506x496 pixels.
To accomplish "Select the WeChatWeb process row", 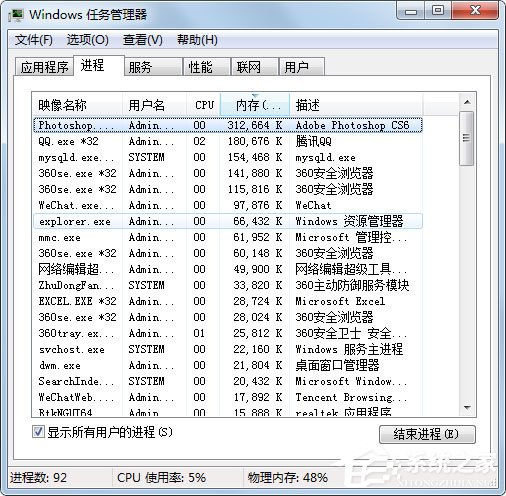I will point(228,397).
